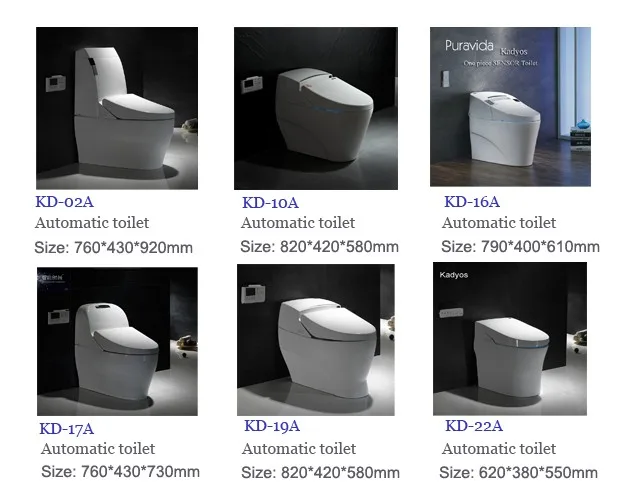Image resolution: width=632 pixels, height=497 pixels.
Task: Click wall control panel in KD-02A image
Action: tap(55, 83)
